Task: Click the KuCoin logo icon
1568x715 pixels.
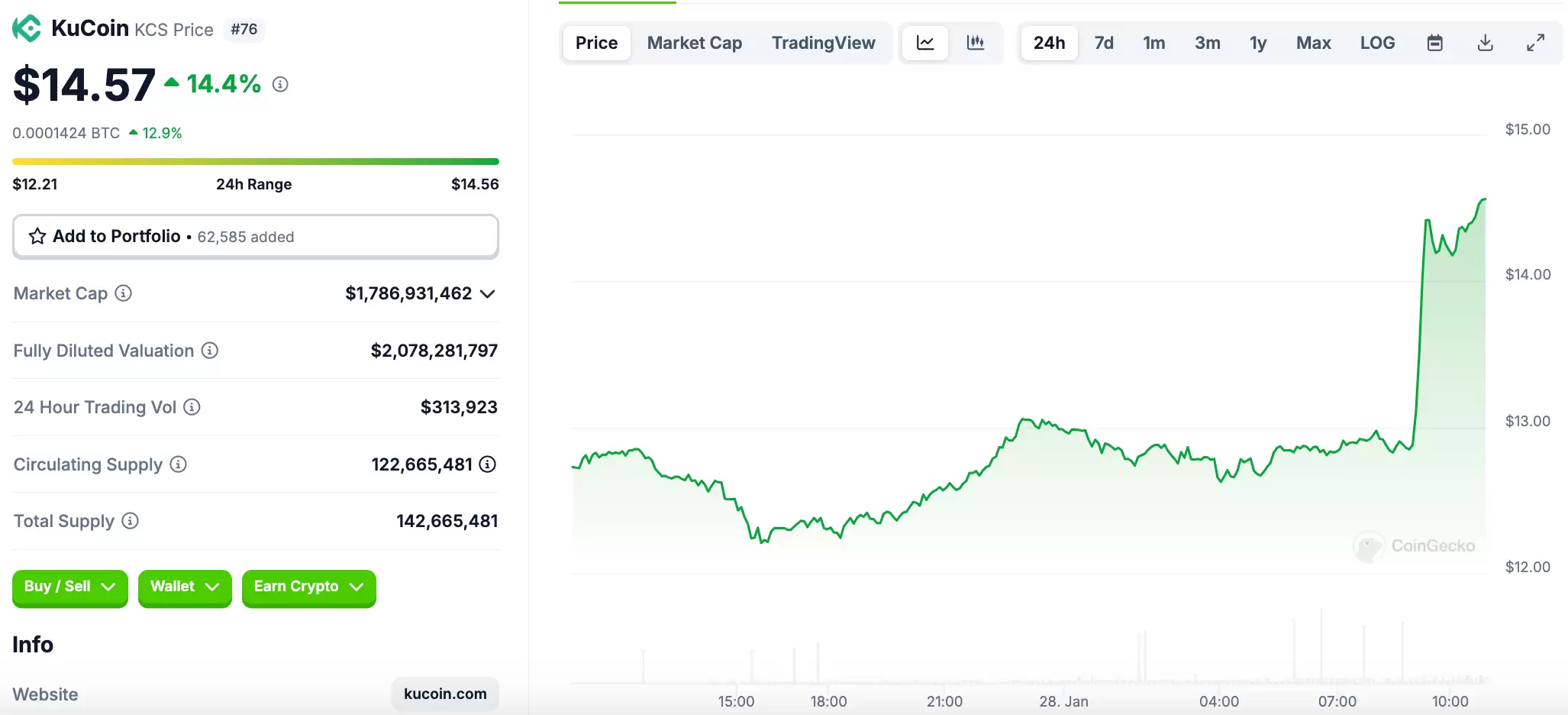Action: point(27,28)
